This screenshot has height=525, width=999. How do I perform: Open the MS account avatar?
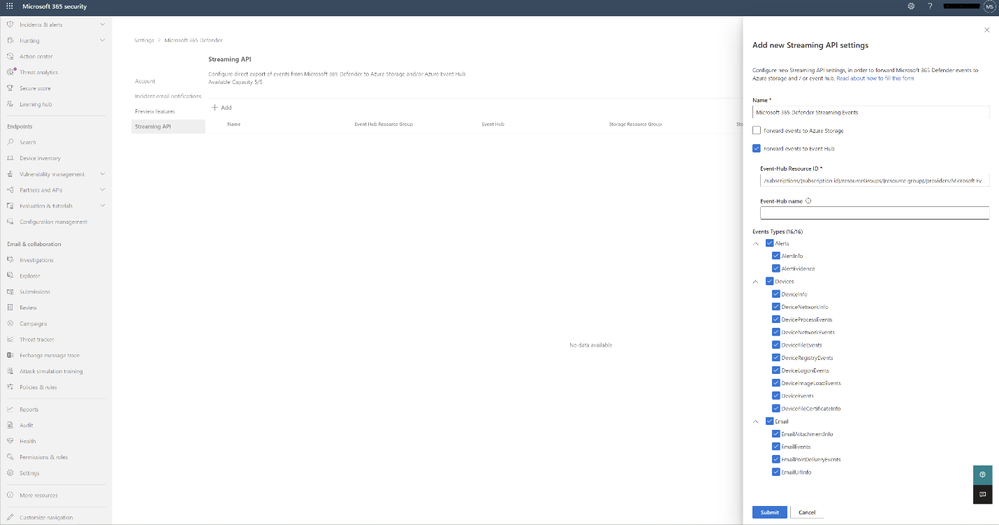point(989,6)
